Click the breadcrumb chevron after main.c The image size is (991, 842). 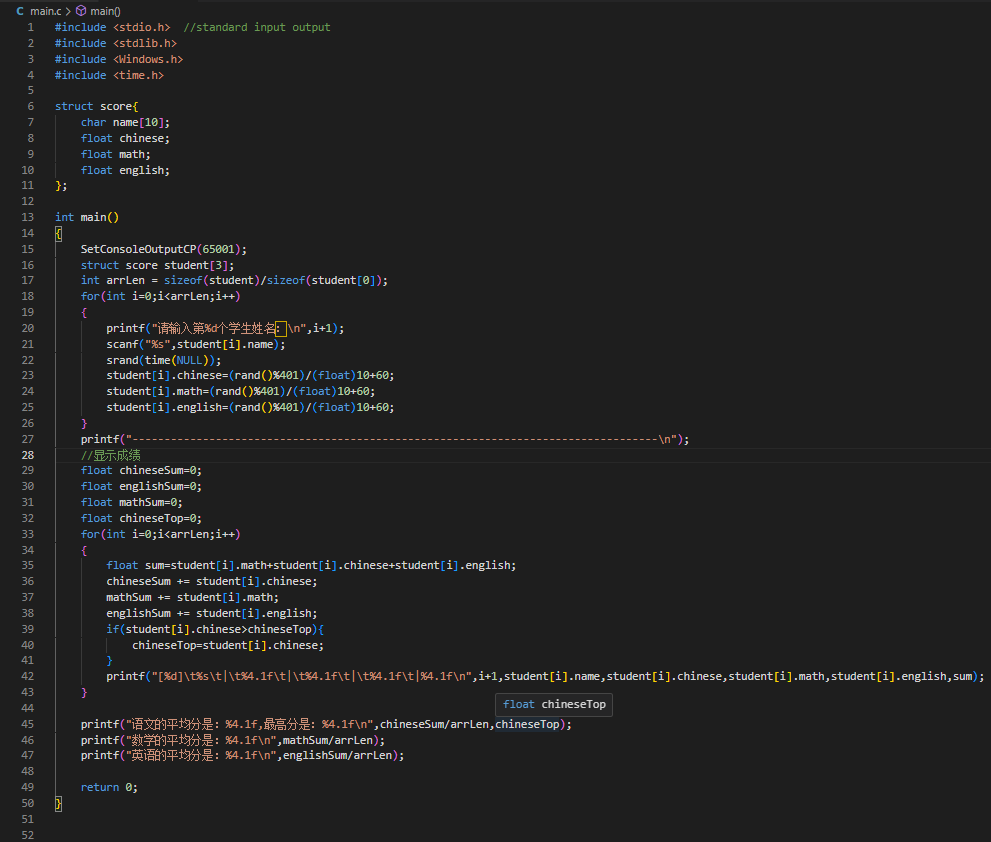click(67, 10)
